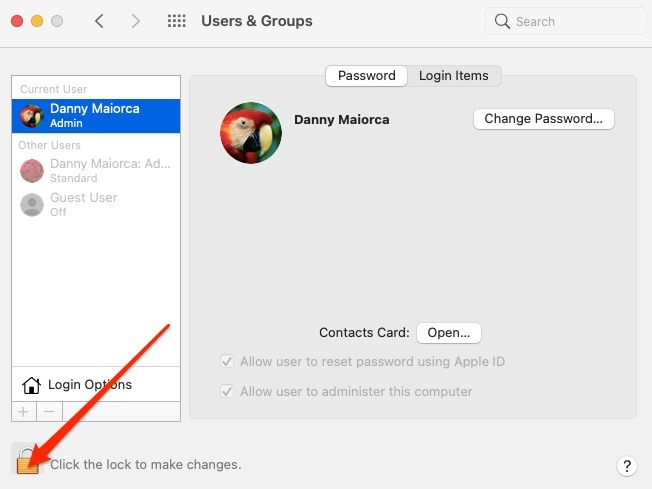652x489 pixels.
Task: Select Guest User in the list
Action: click(x=96, y=205)
